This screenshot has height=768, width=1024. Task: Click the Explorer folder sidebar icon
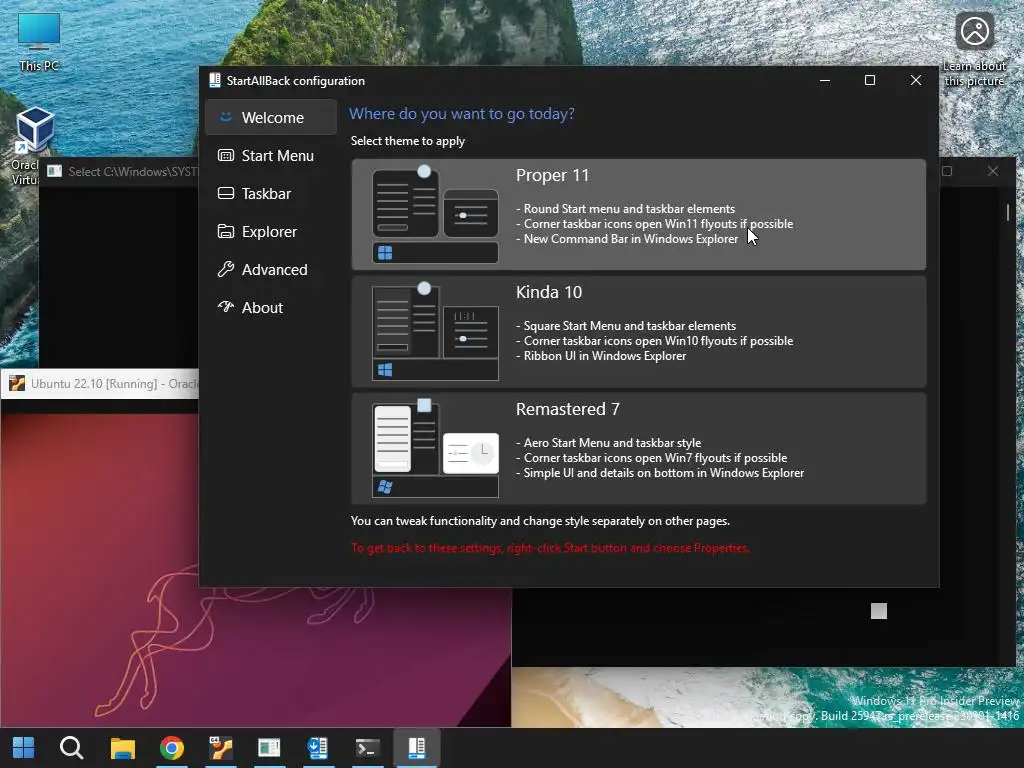(x=225, y=231)
